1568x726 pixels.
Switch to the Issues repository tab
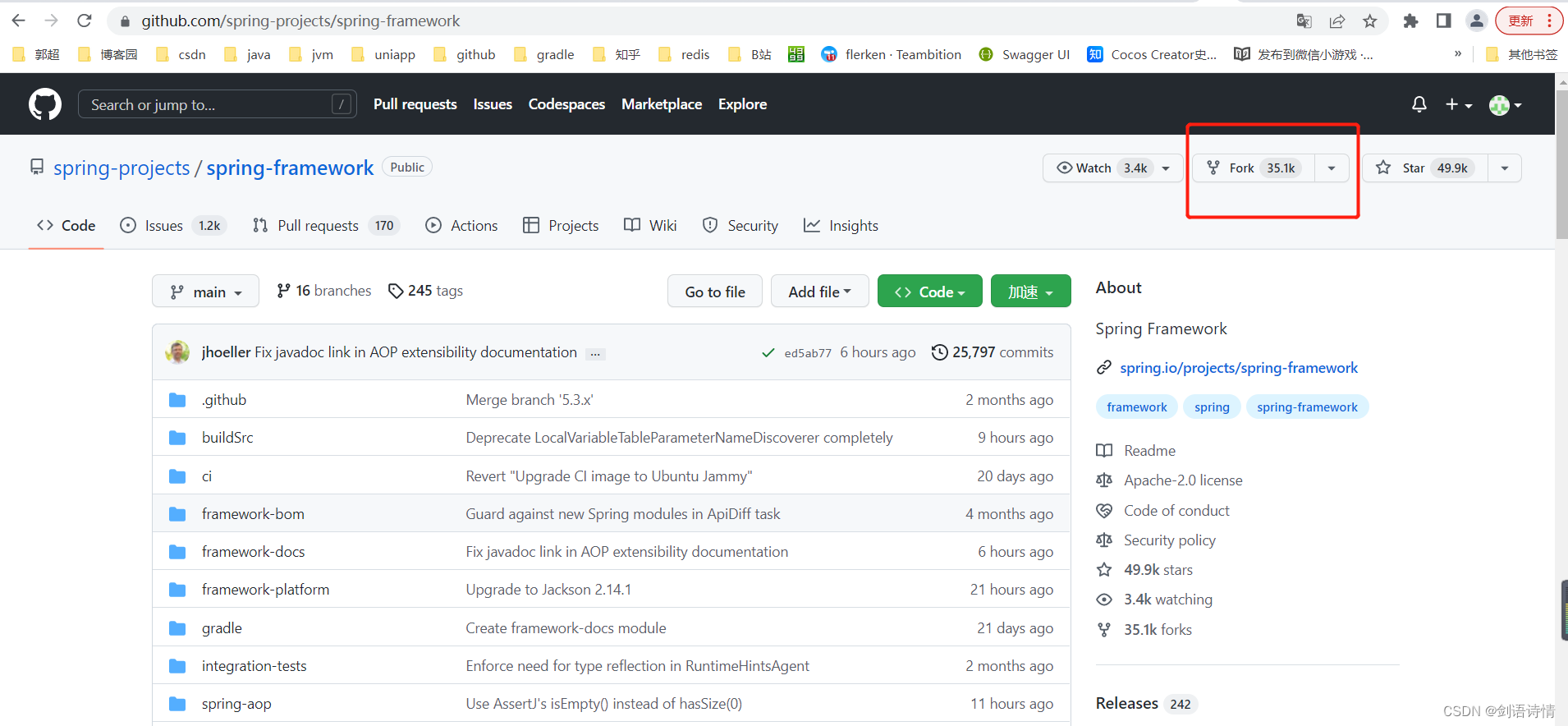(x=172, y=226)
